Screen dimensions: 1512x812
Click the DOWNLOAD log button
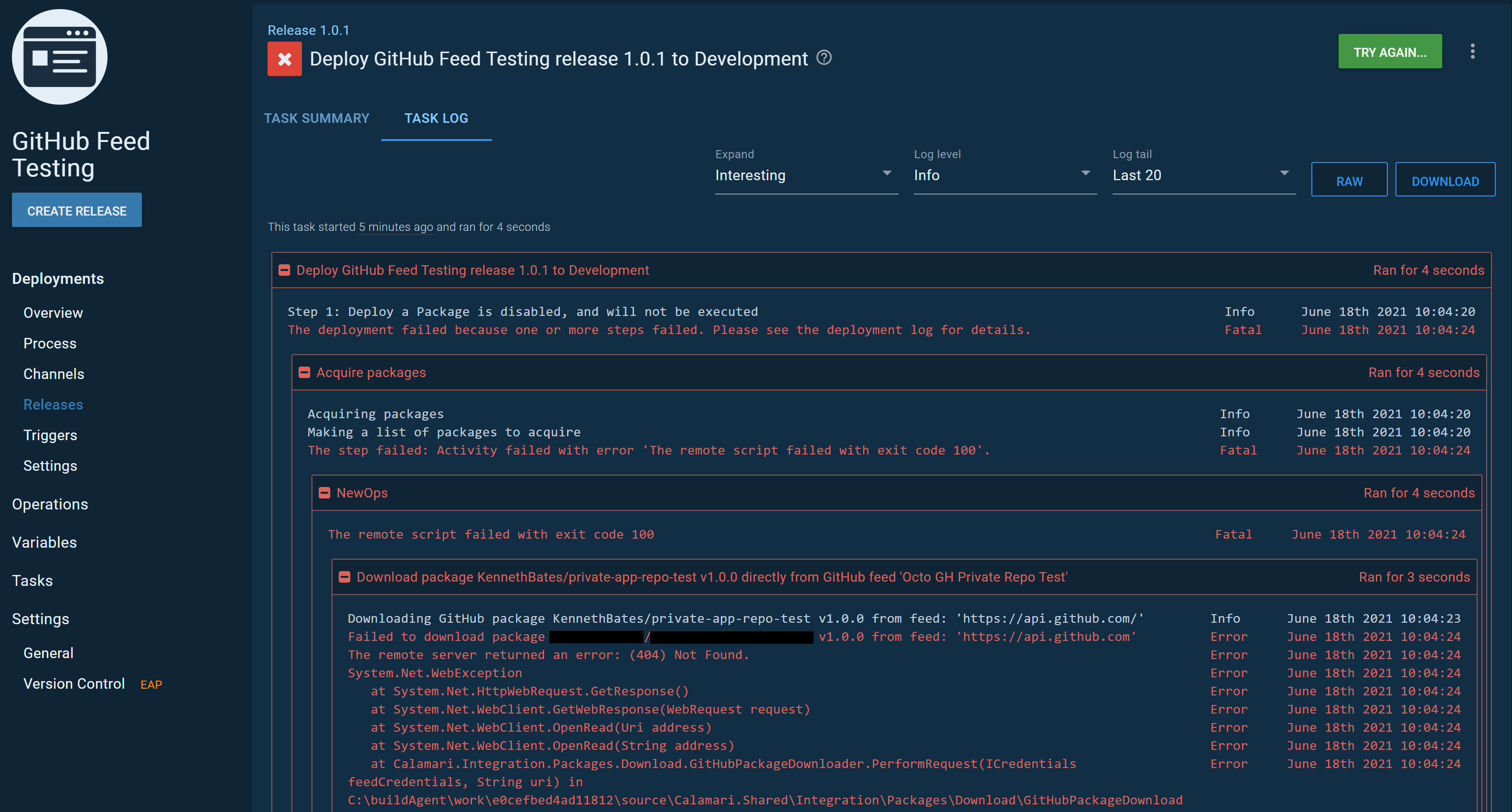(x=1445, y=180)
